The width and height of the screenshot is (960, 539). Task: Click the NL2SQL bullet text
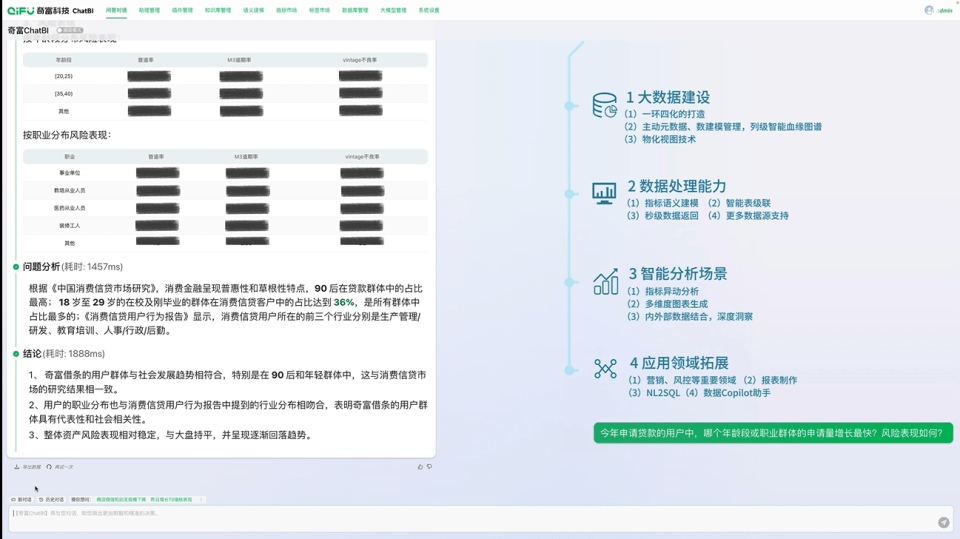663,393
